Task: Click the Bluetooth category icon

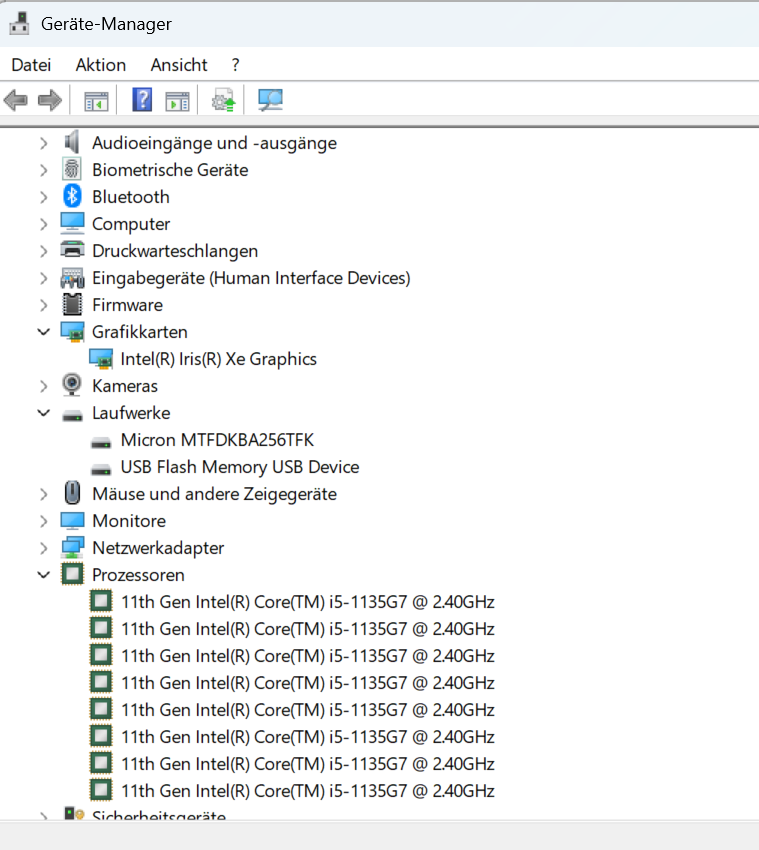Action: pos(72,196)
